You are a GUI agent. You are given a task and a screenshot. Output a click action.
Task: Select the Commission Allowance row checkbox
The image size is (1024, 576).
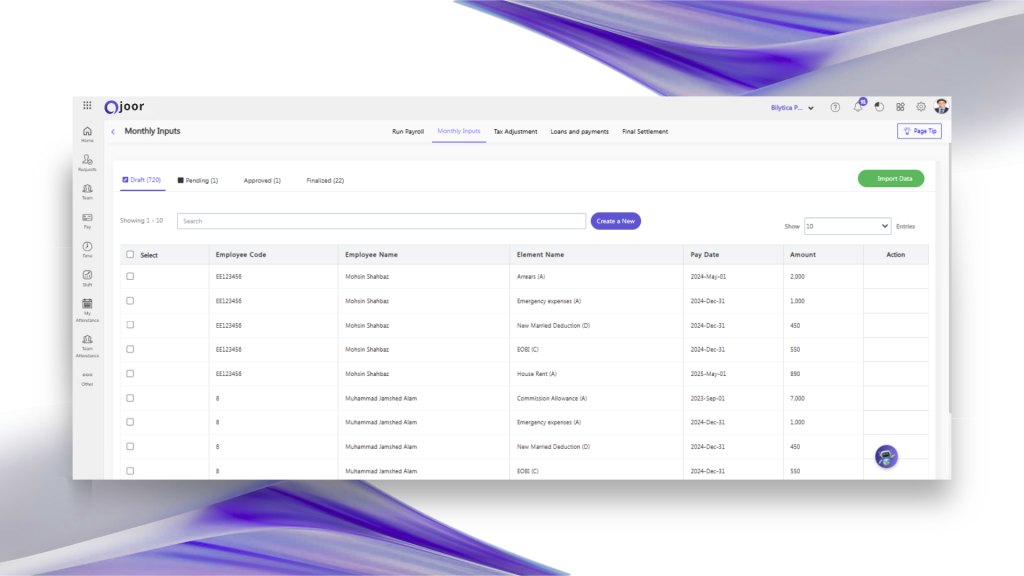pos(130,398)
